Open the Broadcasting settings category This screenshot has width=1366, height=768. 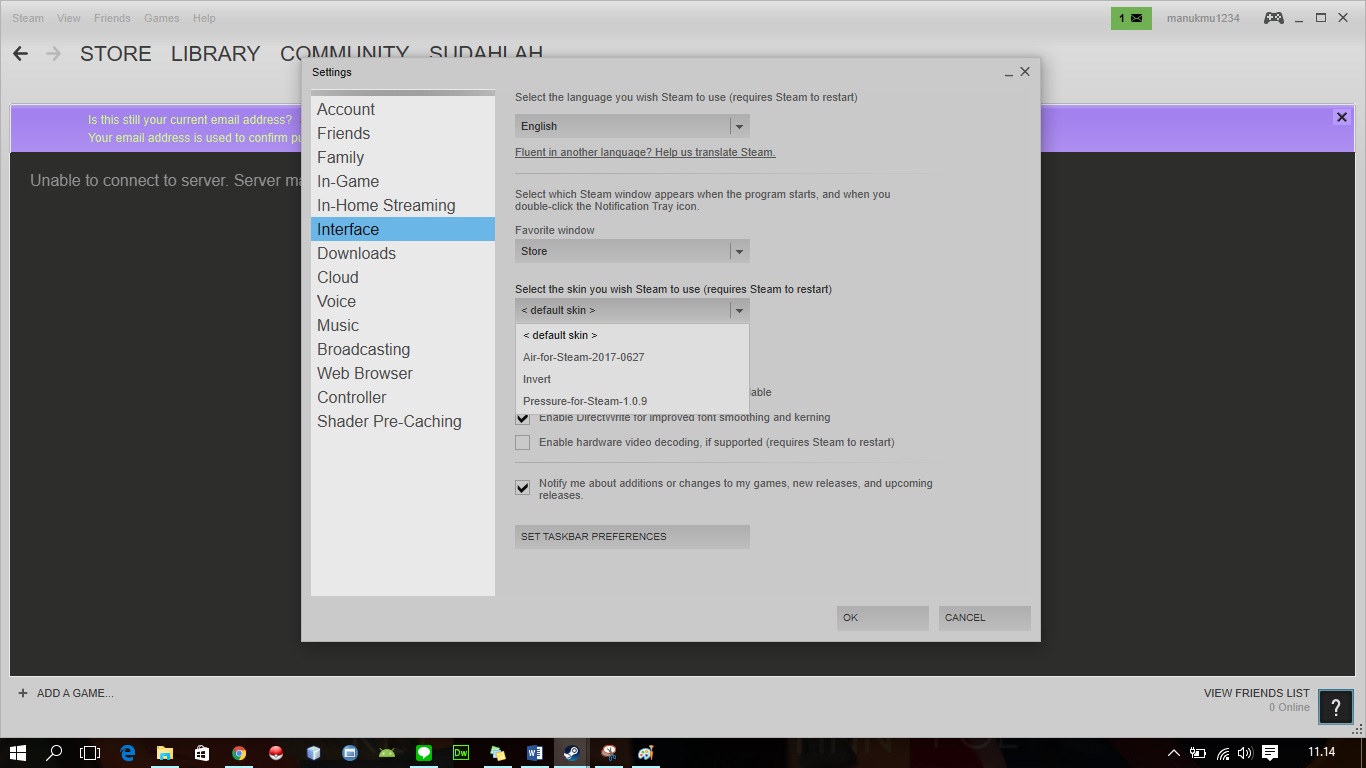tap(403, 349)
